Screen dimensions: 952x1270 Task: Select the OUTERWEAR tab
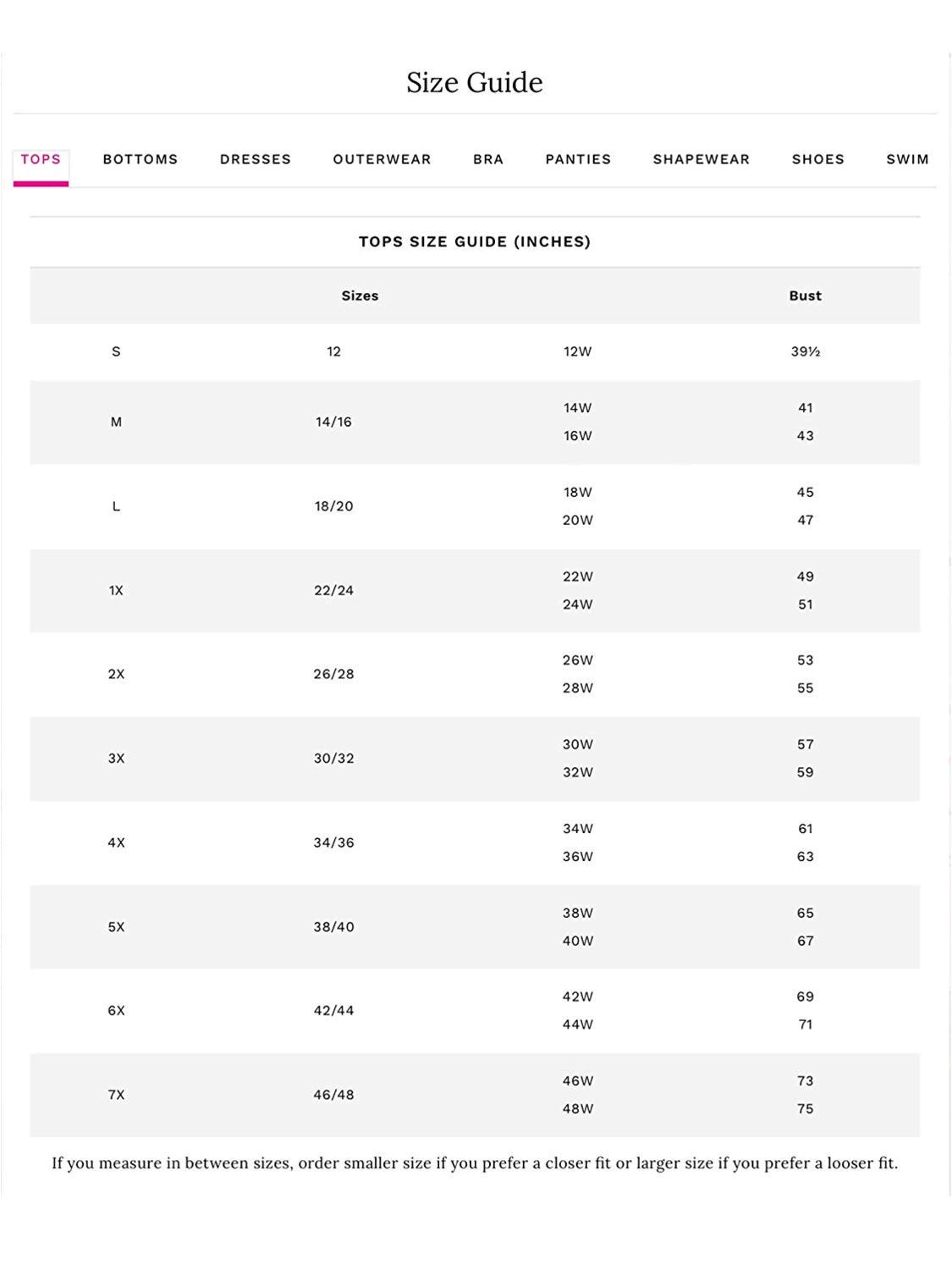tap(381, 159)
